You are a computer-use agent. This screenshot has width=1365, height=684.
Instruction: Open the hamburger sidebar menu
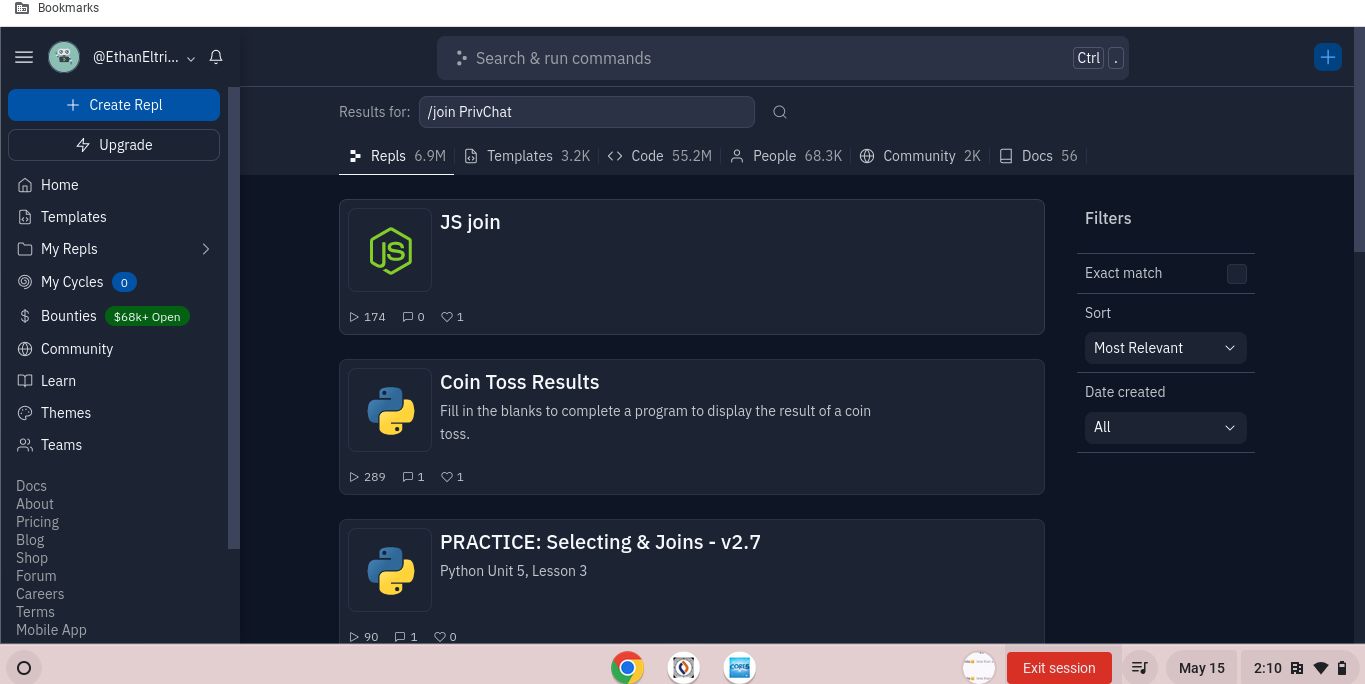(x=24, y=58)
